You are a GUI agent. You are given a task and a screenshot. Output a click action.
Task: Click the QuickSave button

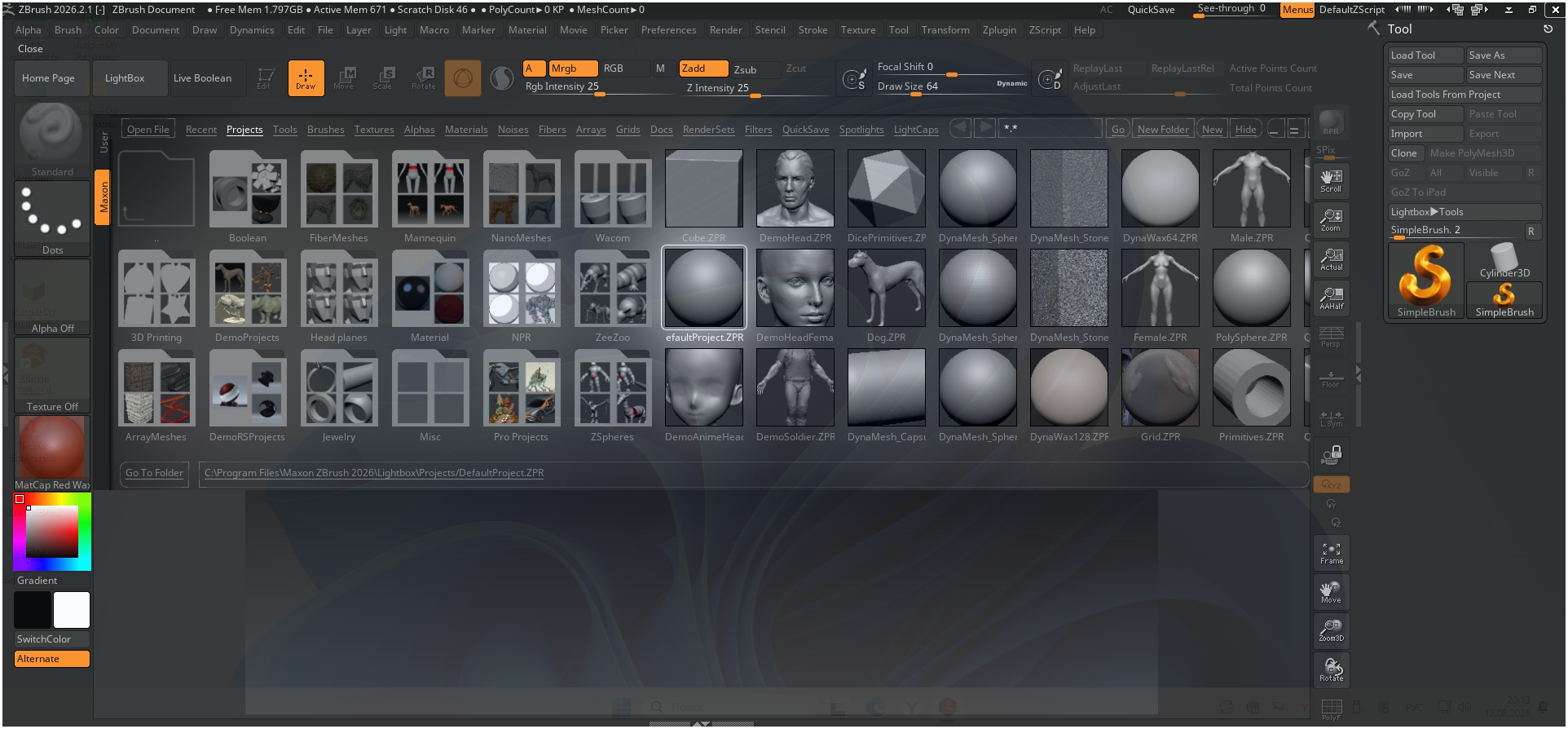[1151, 10]
